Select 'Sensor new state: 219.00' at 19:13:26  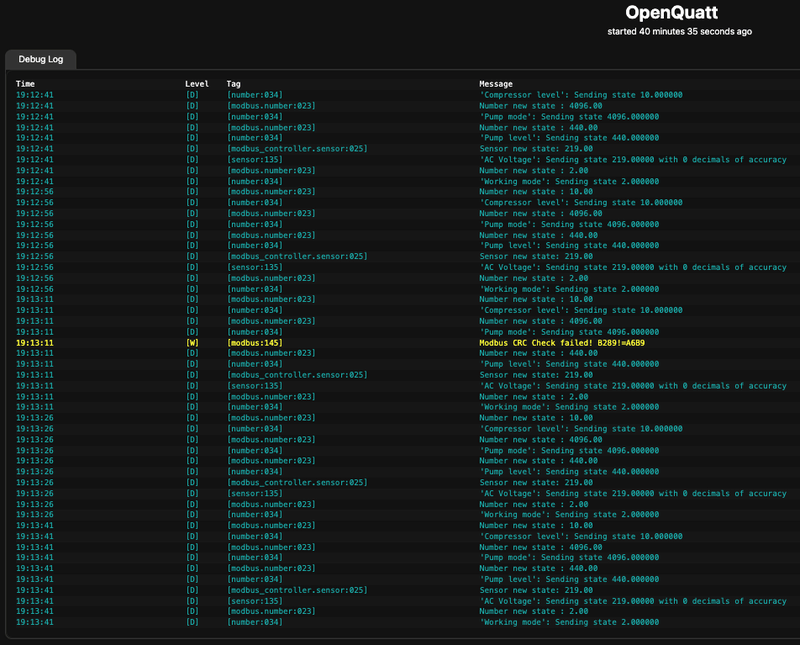pos(536,483)
